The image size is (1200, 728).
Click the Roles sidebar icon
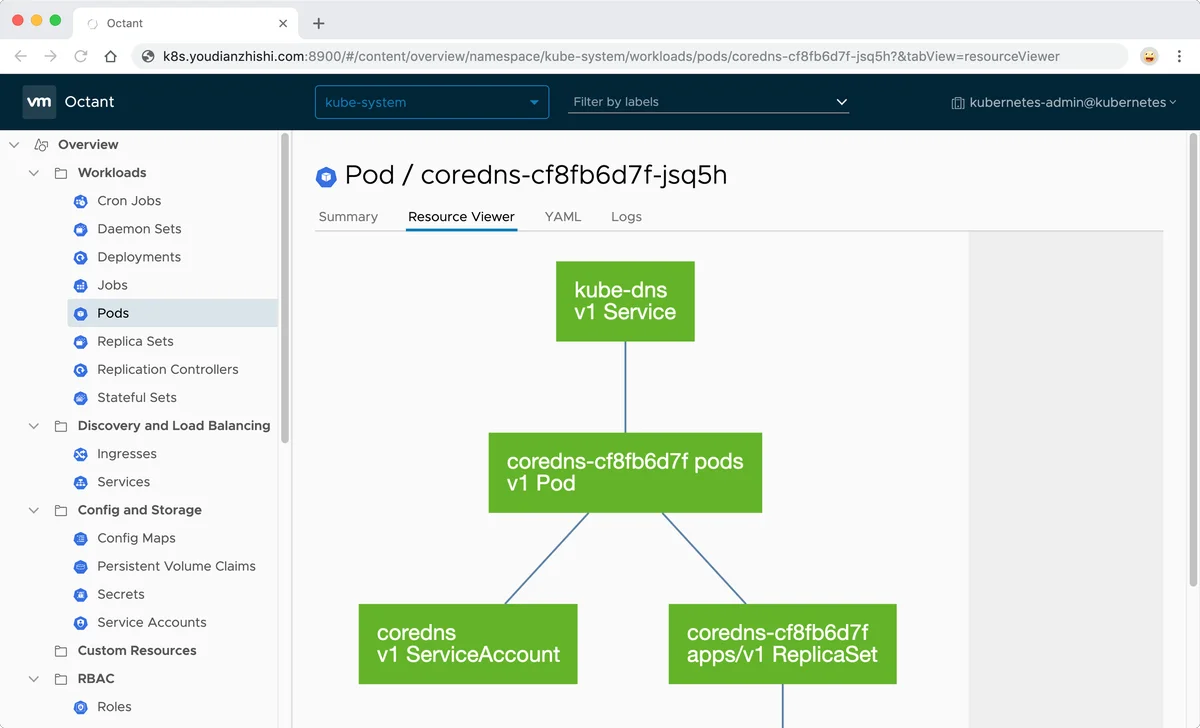tap(81, 707)
